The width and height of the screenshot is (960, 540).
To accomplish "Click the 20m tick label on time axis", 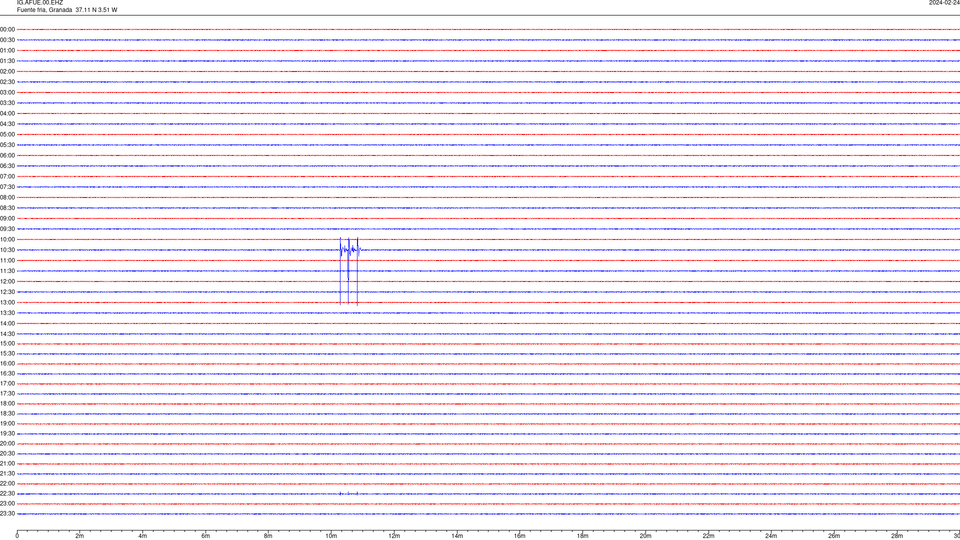I will 645,536.
